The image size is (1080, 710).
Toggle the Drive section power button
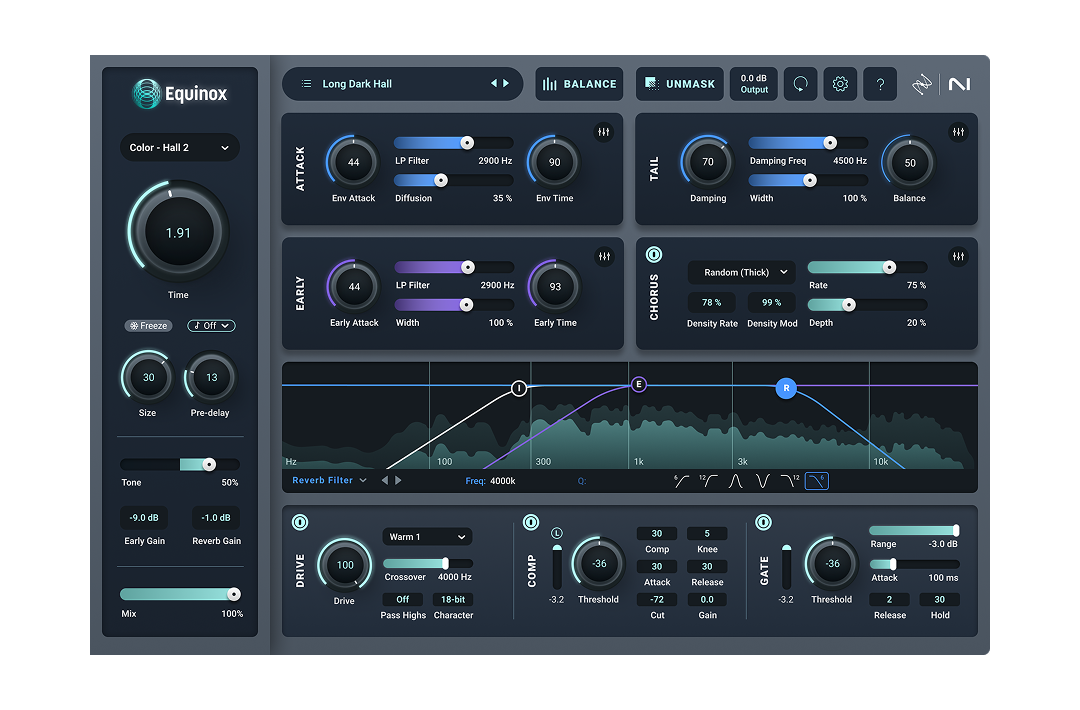click(300, 522)
